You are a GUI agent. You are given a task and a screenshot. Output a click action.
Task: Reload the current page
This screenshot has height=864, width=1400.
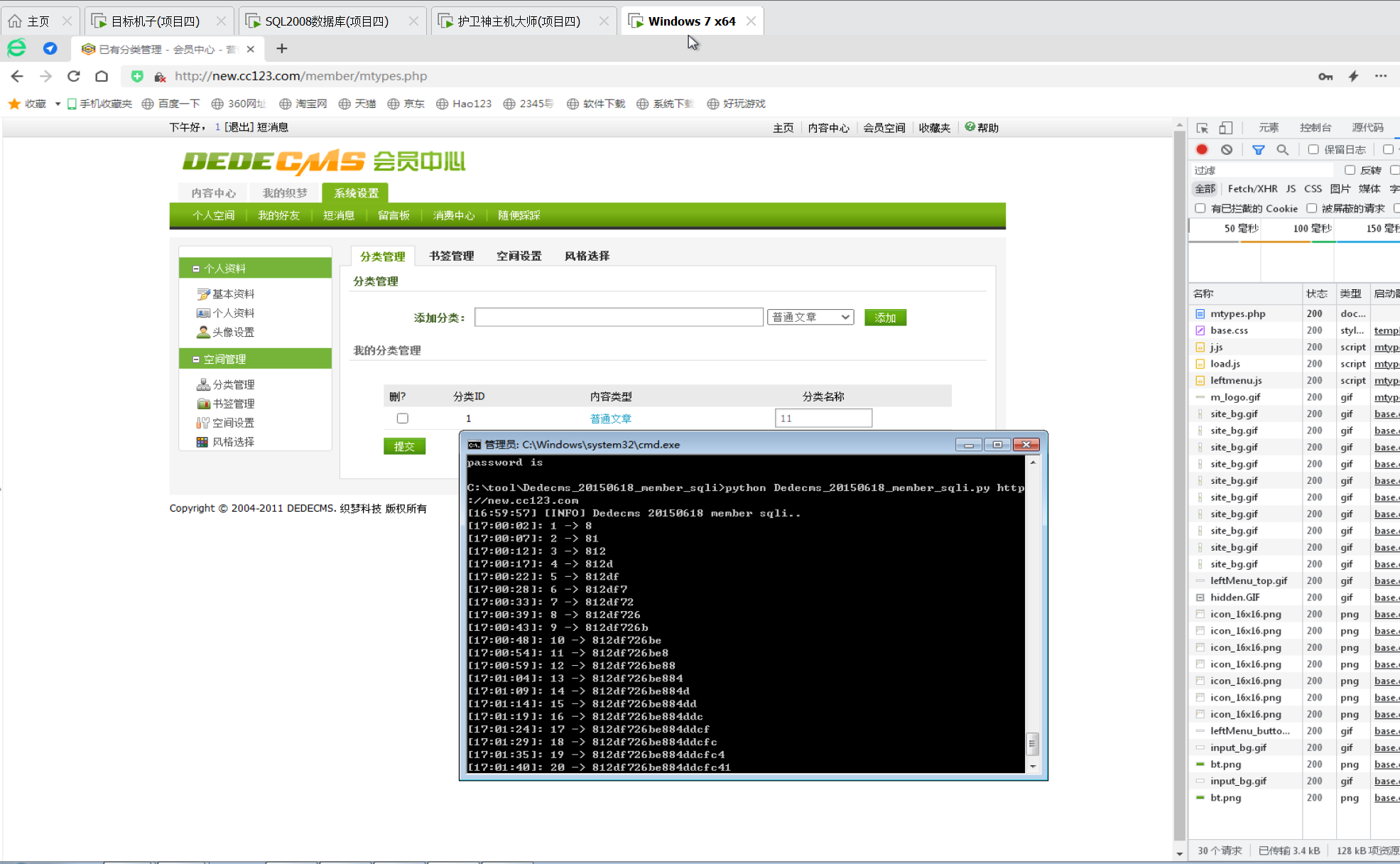(x=73, y=76)
